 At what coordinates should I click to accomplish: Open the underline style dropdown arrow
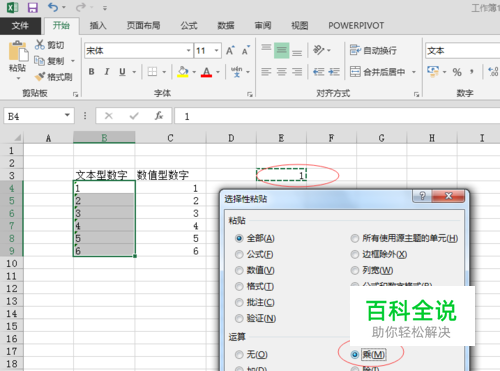pos(134,72)
